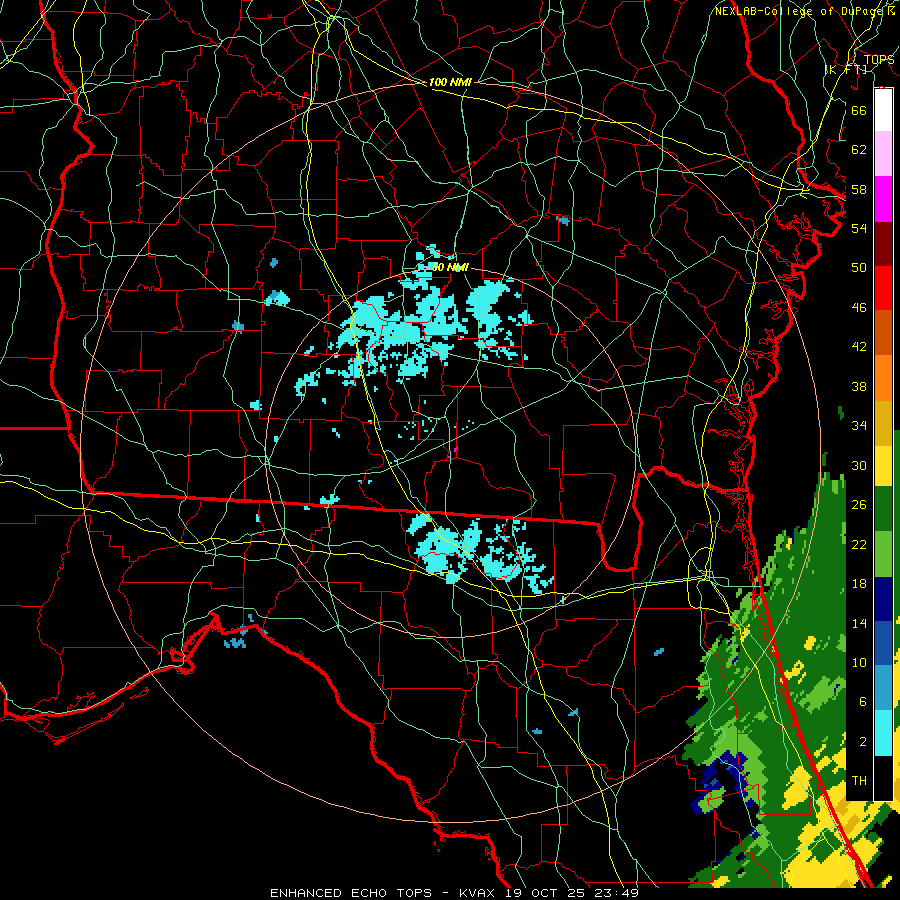Click the 'NEXLAB-College of DuPage' credit text
Image resolution: width=900 pixels, height=900 pixels.
click(798, 11)
